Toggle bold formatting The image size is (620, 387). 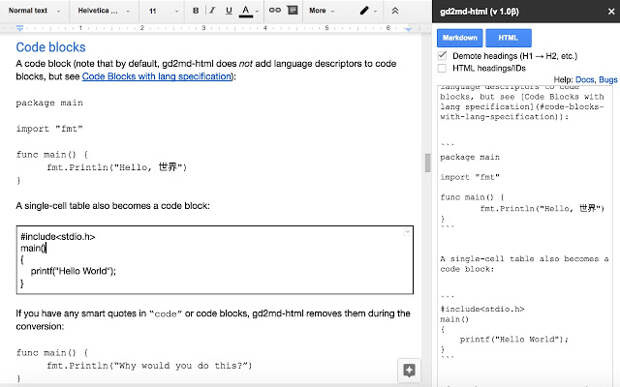coord(195,11)
